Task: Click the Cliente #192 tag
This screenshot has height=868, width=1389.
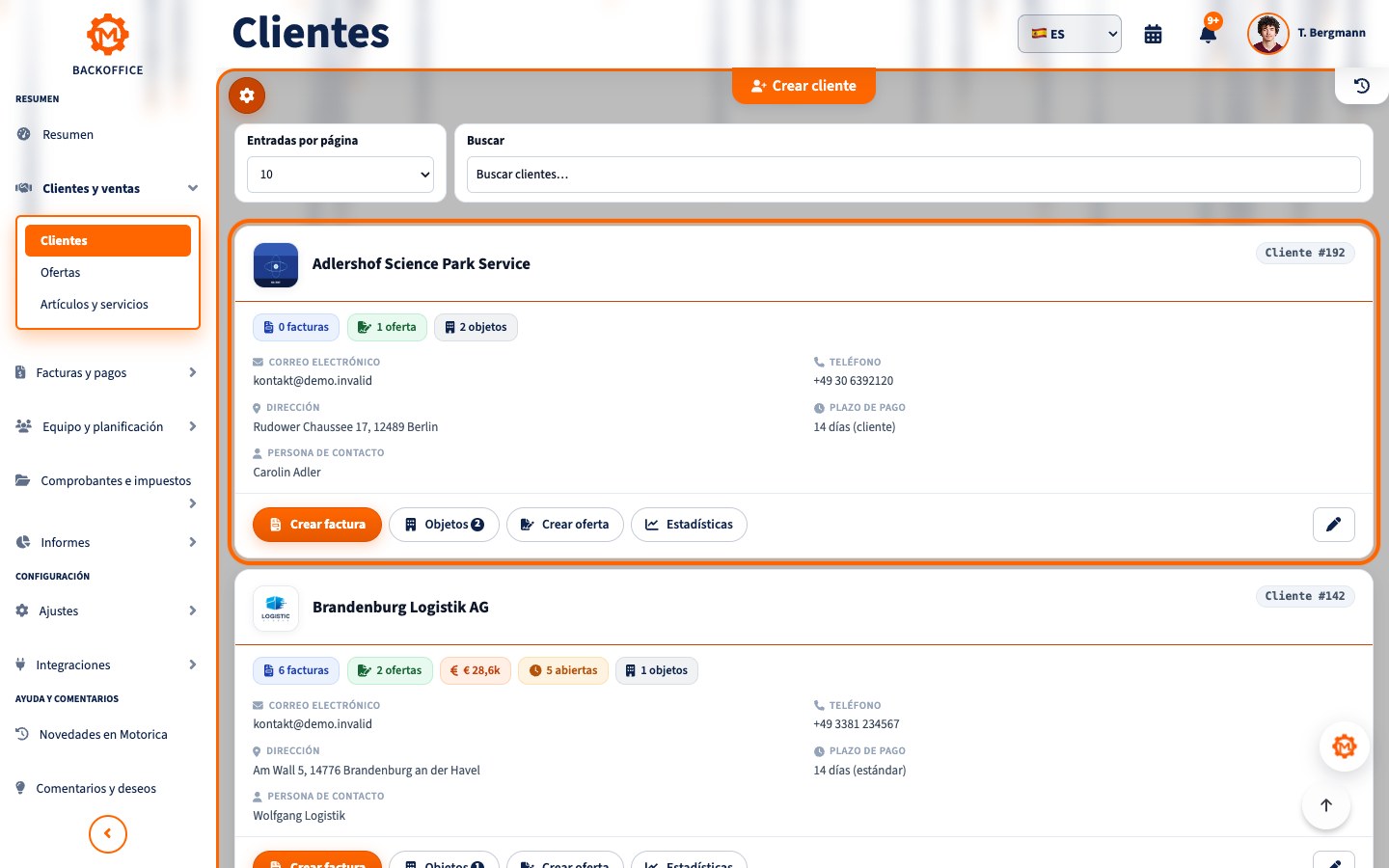Action: (x=1305, y=253)
